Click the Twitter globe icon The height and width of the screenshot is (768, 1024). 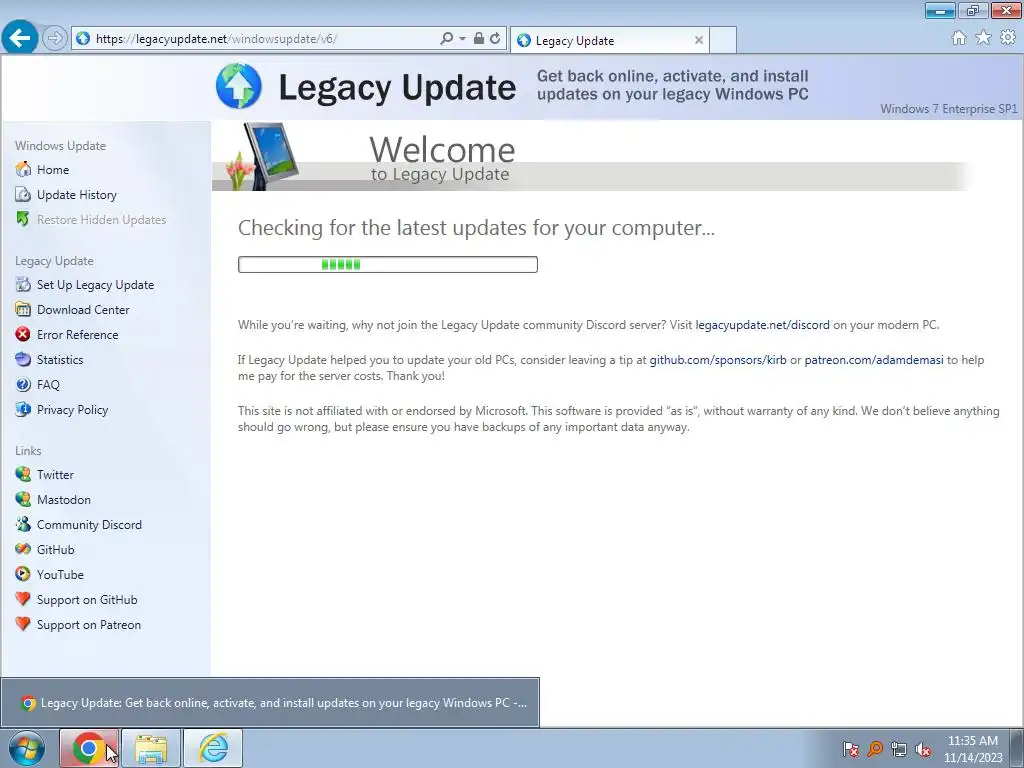click(23, 474)
